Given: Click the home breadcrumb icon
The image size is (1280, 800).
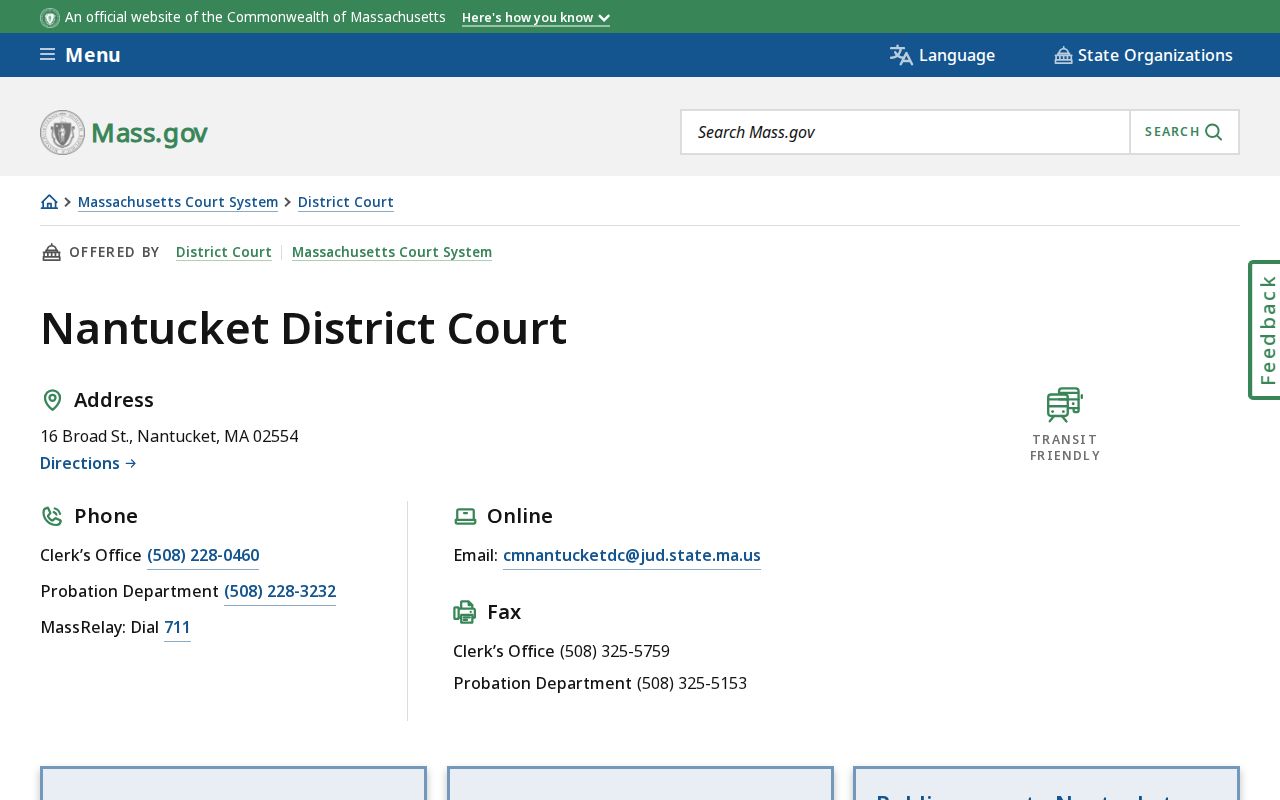Looking at the screenshot, I should point(49,202).
